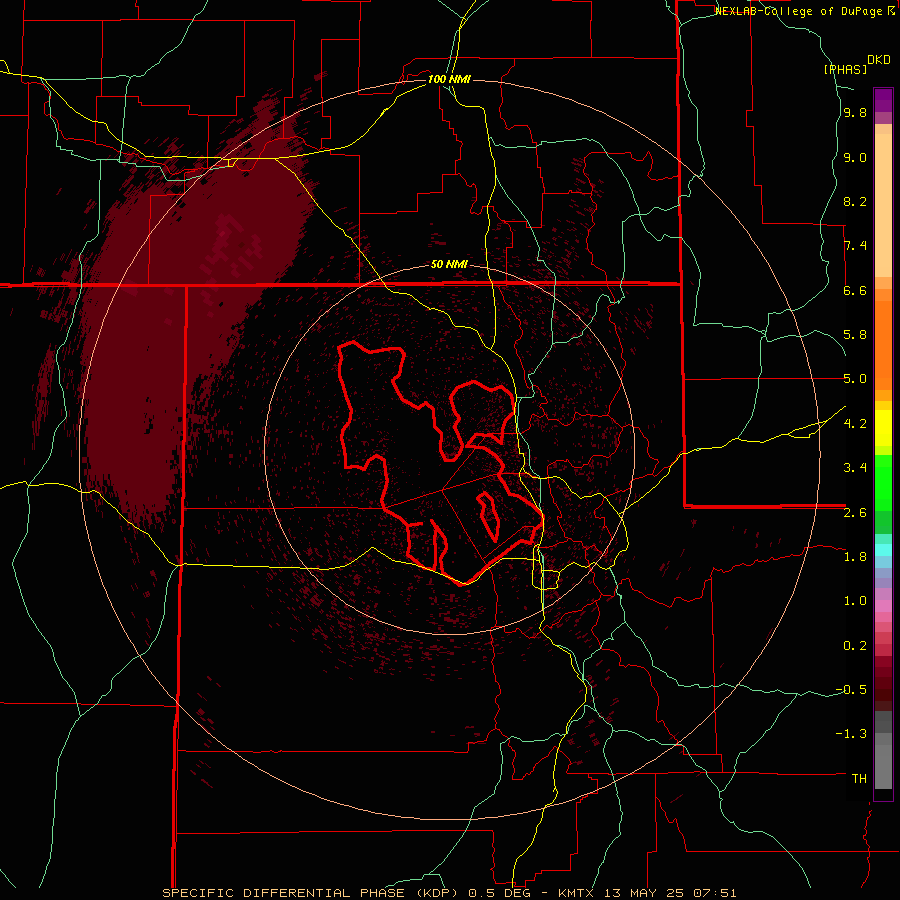Click the -0.5 legend value

[x=851, y=690]
